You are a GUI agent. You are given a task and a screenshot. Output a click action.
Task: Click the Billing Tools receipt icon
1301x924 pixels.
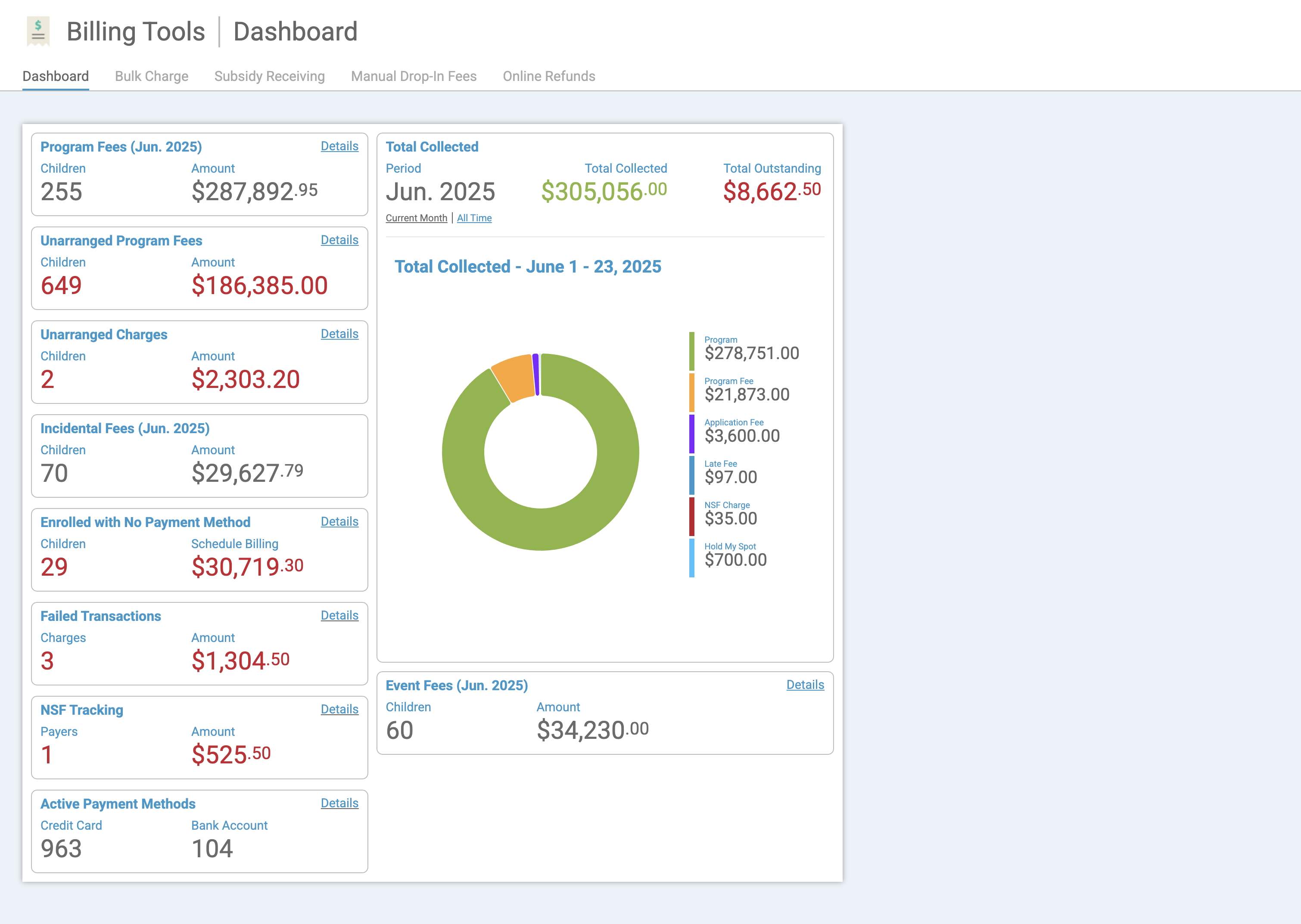(38, 31)
